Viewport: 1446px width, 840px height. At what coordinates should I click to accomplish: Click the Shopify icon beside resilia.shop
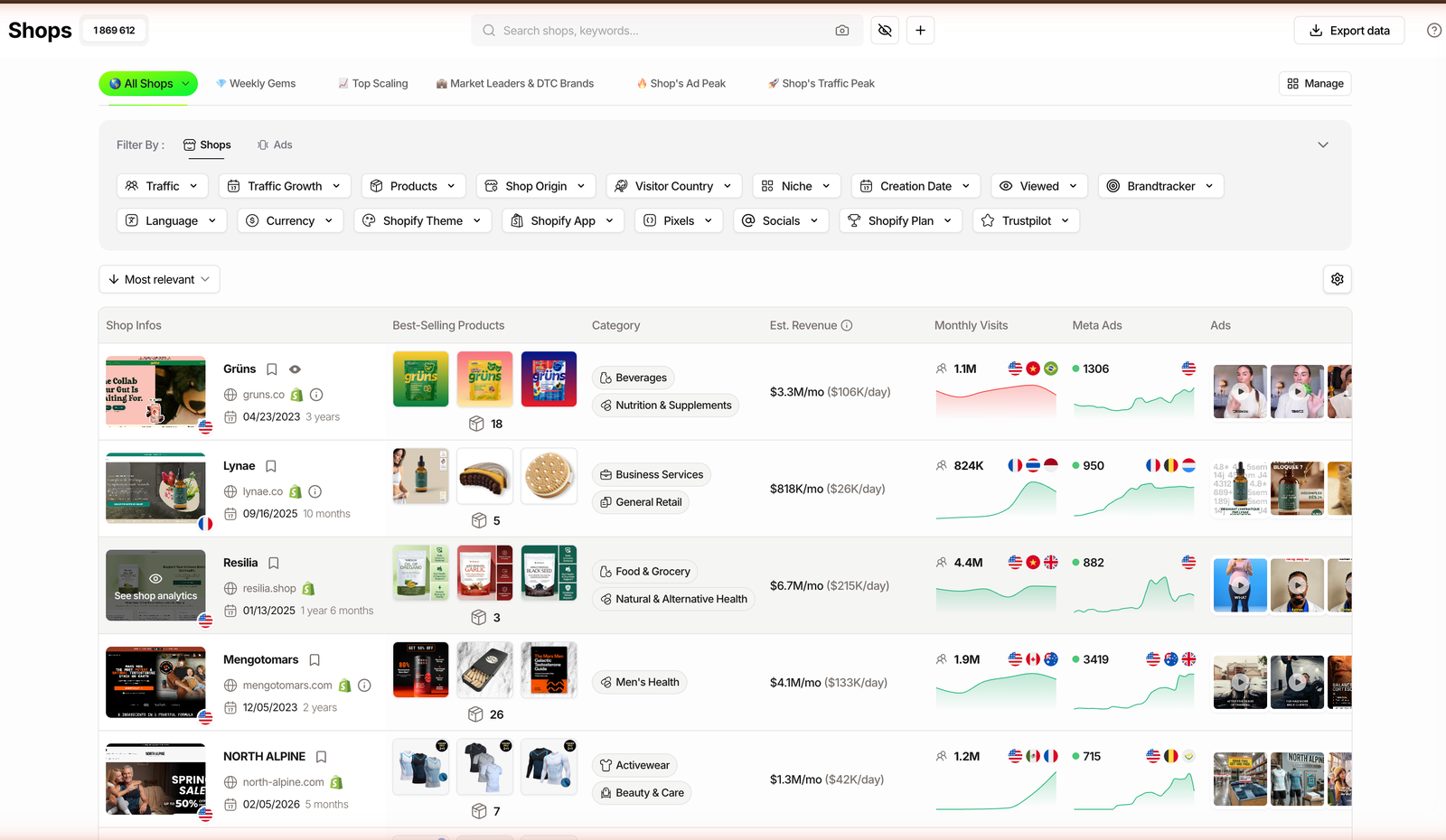tap(308, 589)
